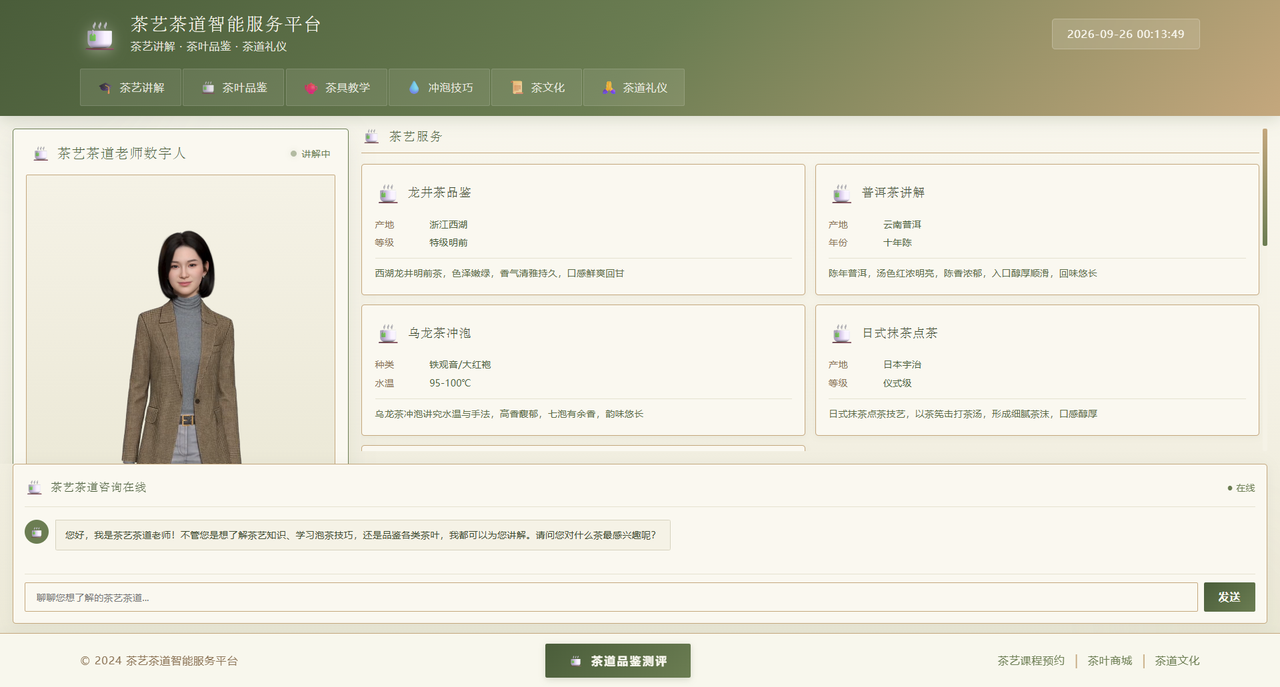Open the 普洱茶讲解 card title

pyautogui.click(x=893, y=193)
